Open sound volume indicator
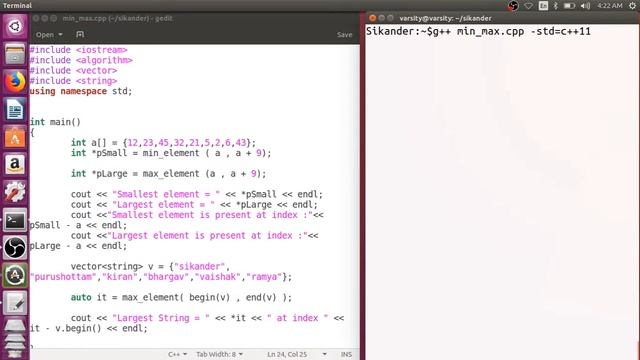Viewport: 640px width, 360px height. [586, 6]
